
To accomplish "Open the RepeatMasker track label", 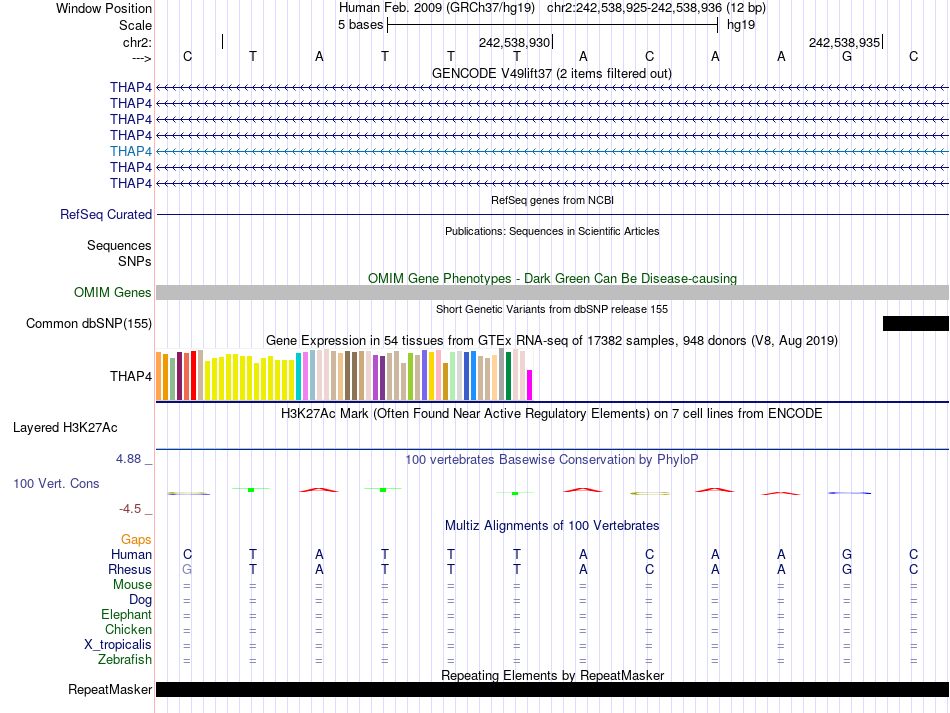I will tap(110, 689).
